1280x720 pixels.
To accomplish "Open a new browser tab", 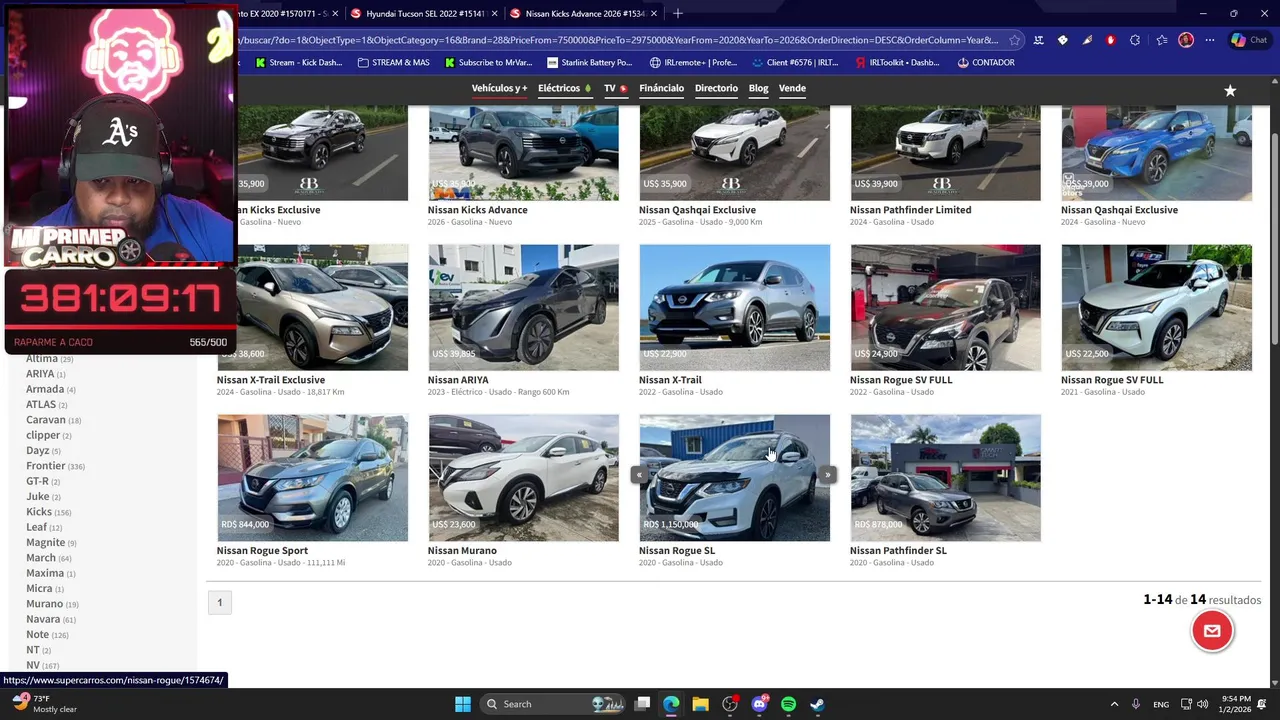I will point(678,14).
